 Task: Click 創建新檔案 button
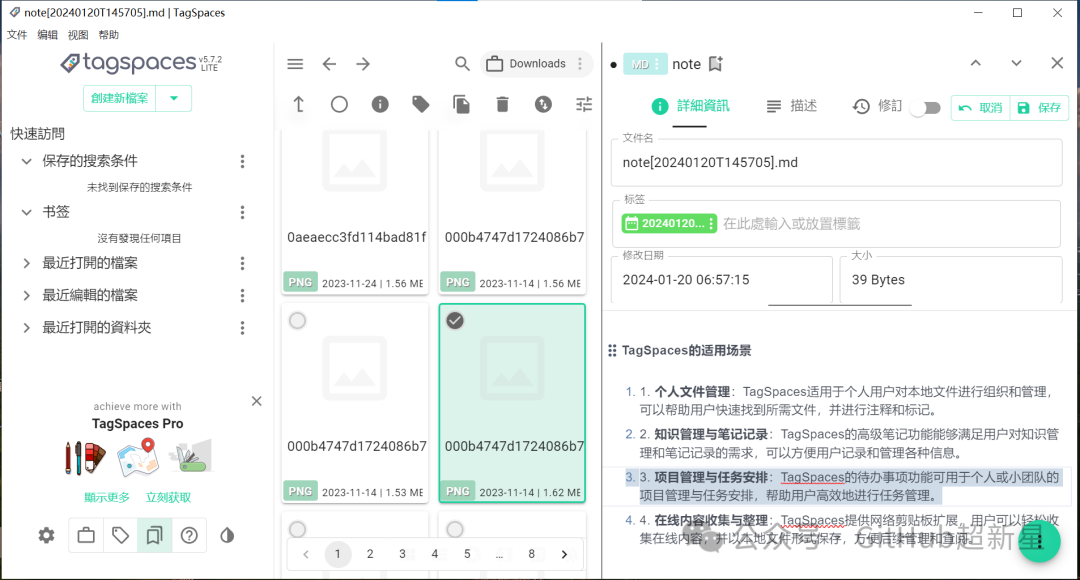point(120,99)
